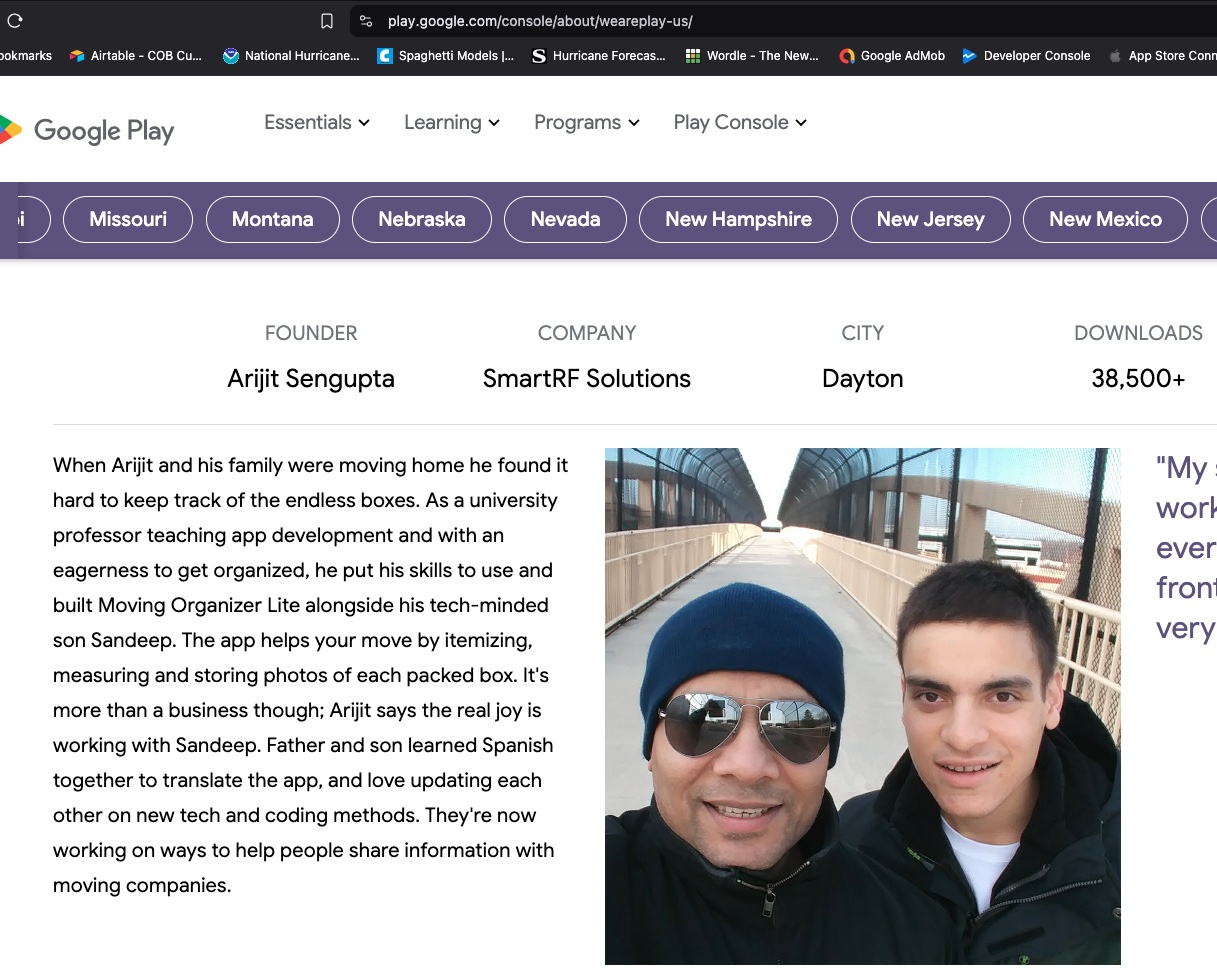
Task: Expand the Programs menu
Action: point(587,122)
